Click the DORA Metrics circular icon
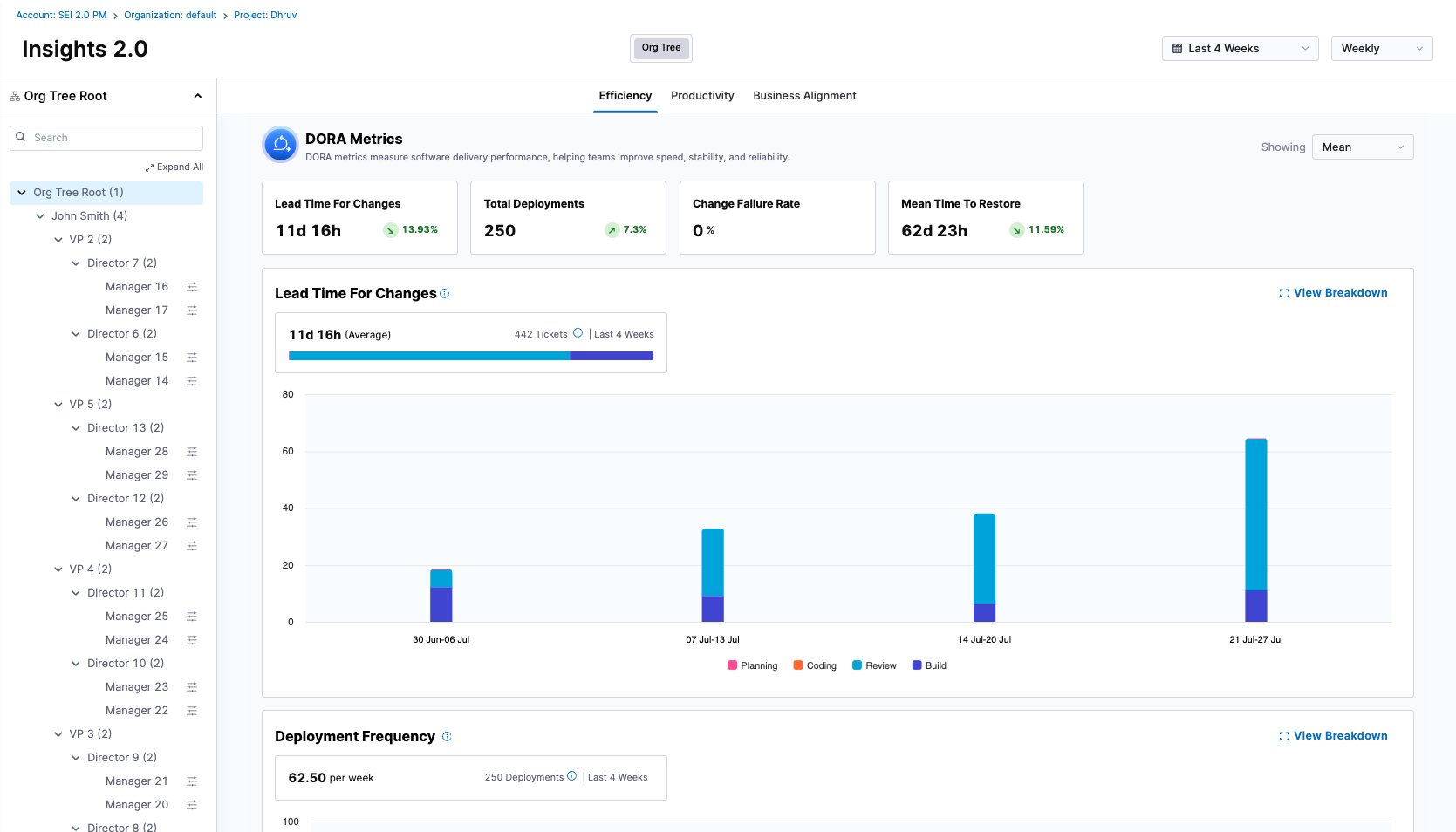 click(281, 145)
